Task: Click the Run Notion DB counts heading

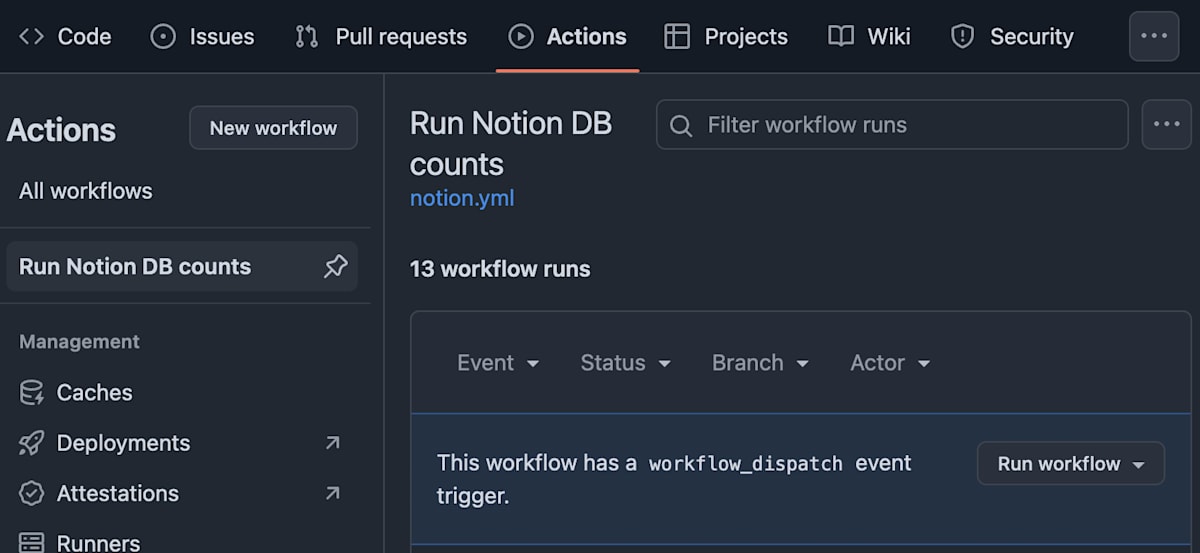Action: pyautogui.click(x=511, y=143)
